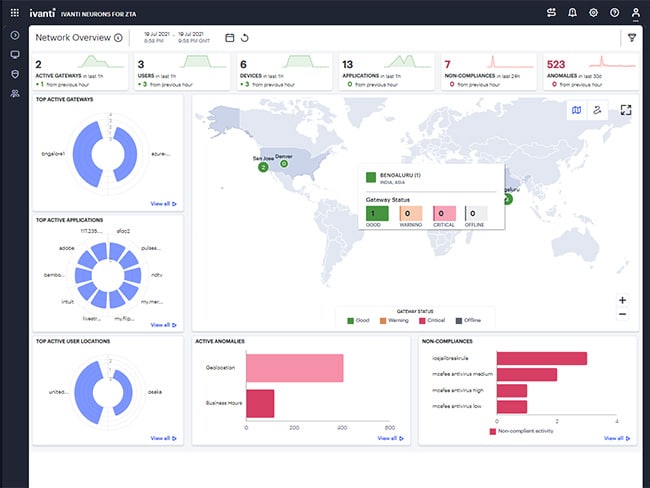Viewport: 650px width, 488px height.
Task: Refresh the Network Overview data
Action: pos(245,38)
